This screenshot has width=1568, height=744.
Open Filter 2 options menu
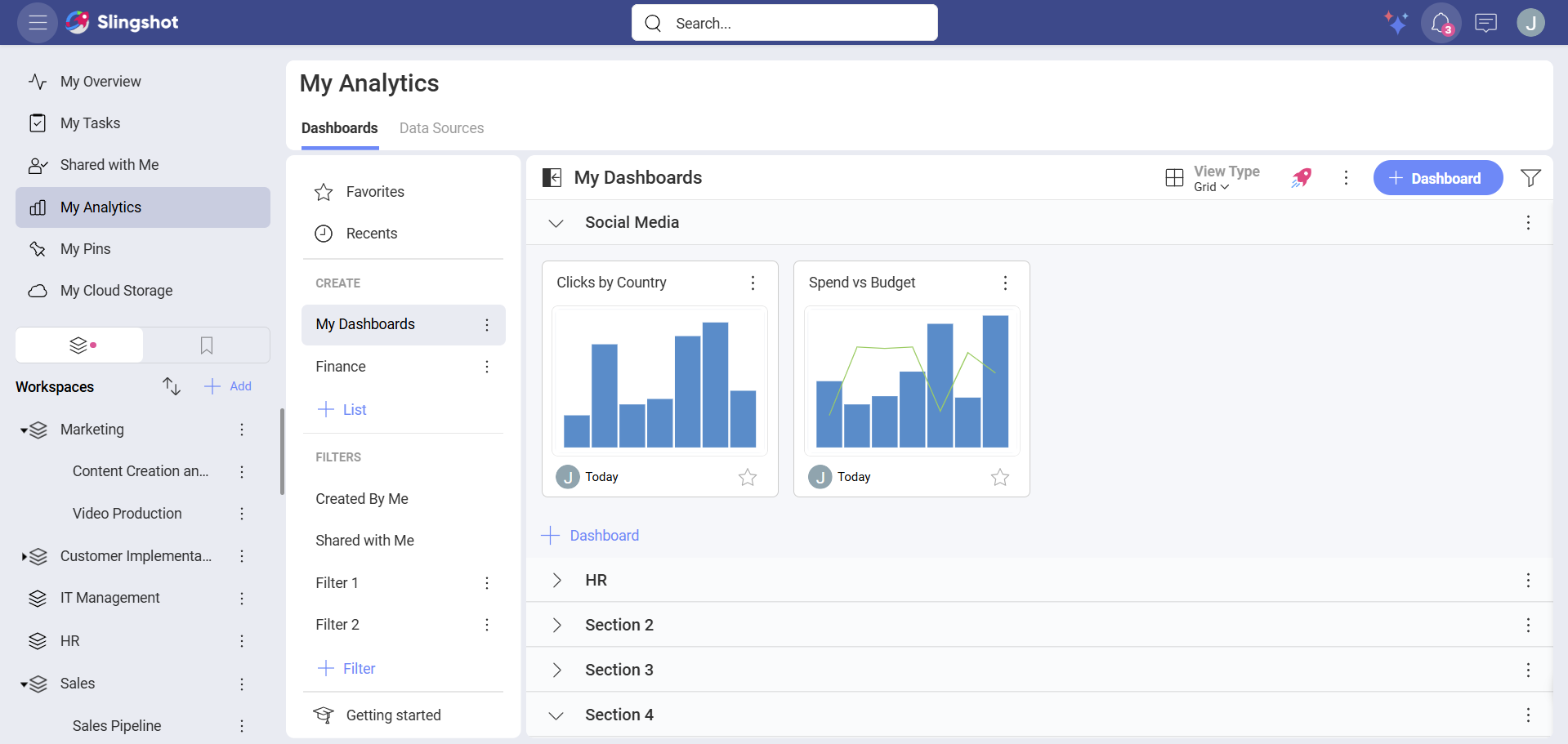pyautogui.click(x=487, y=625)
